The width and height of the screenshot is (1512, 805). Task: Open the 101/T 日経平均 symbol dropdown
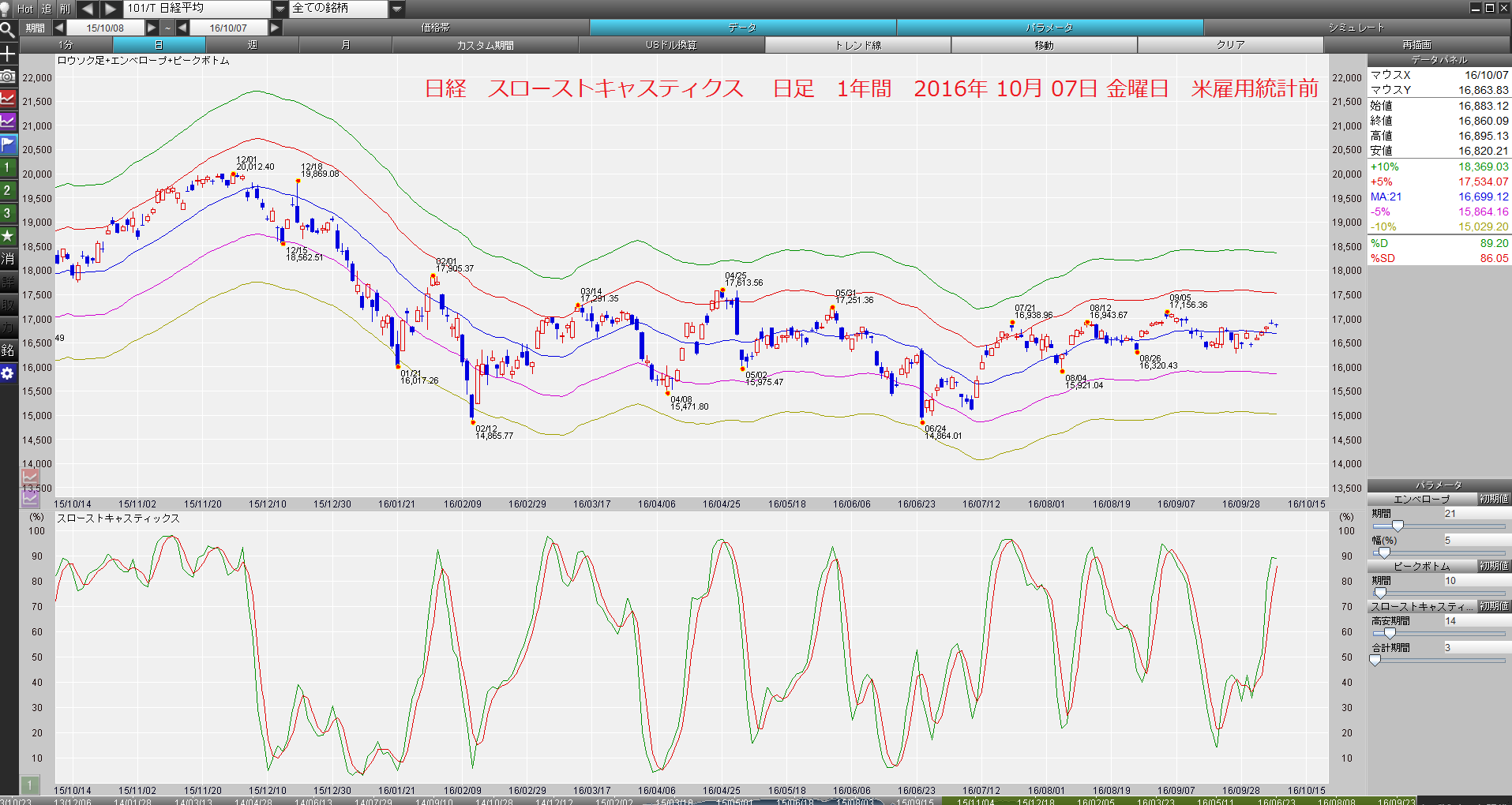[x=280, y=9]
